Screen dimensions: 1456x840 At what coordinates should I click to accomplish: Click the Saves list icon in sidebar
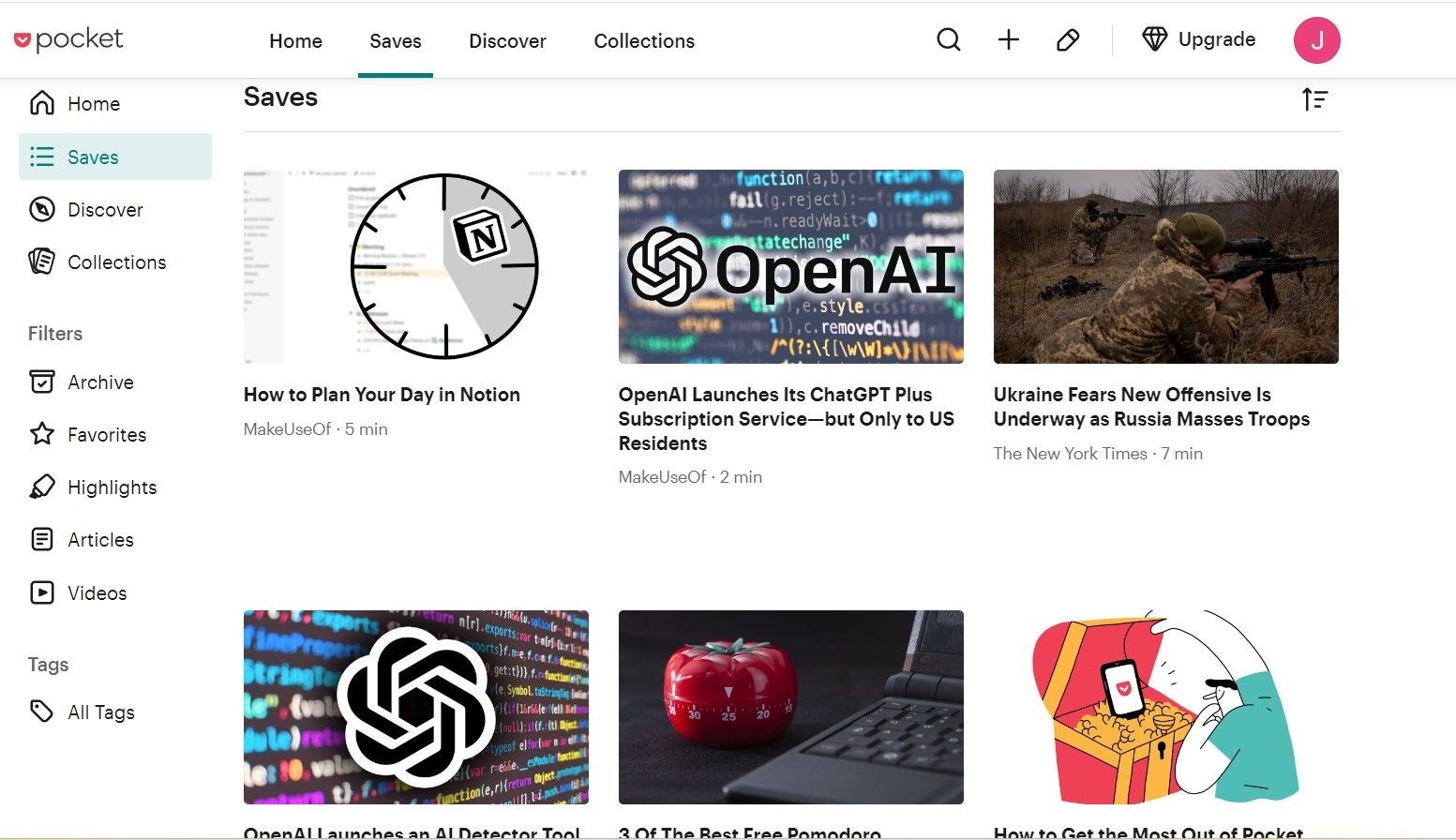click(x=42, y=157)
